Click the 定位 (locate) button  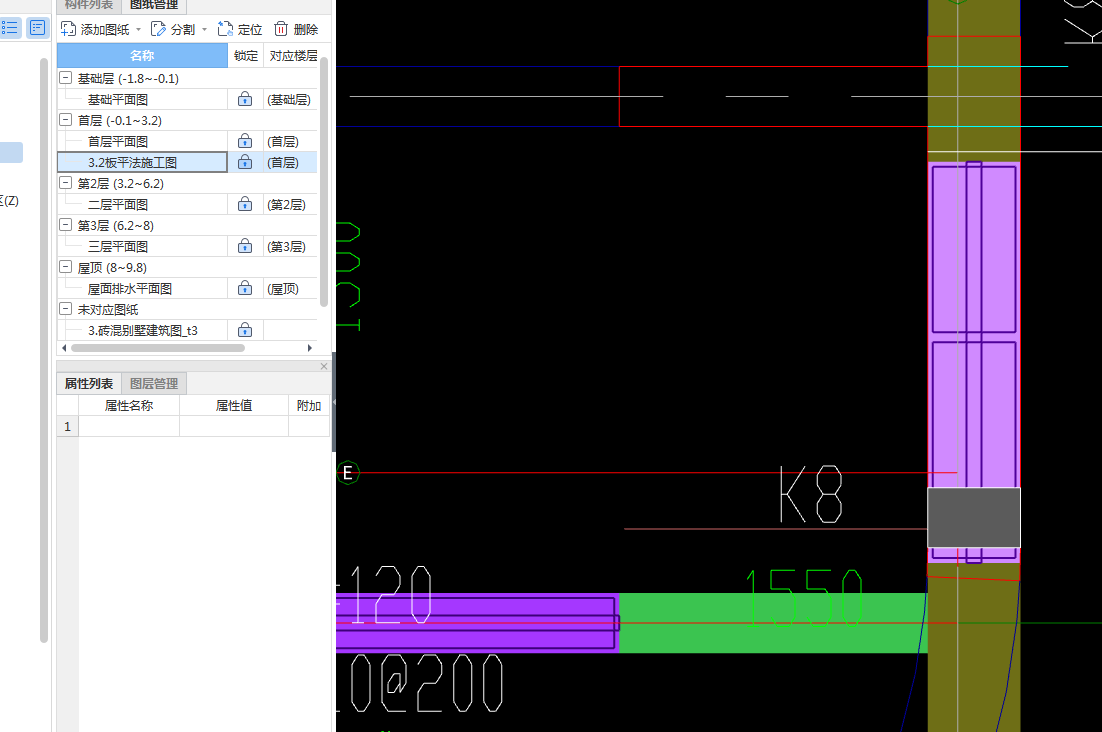click(x=240, y=30)
